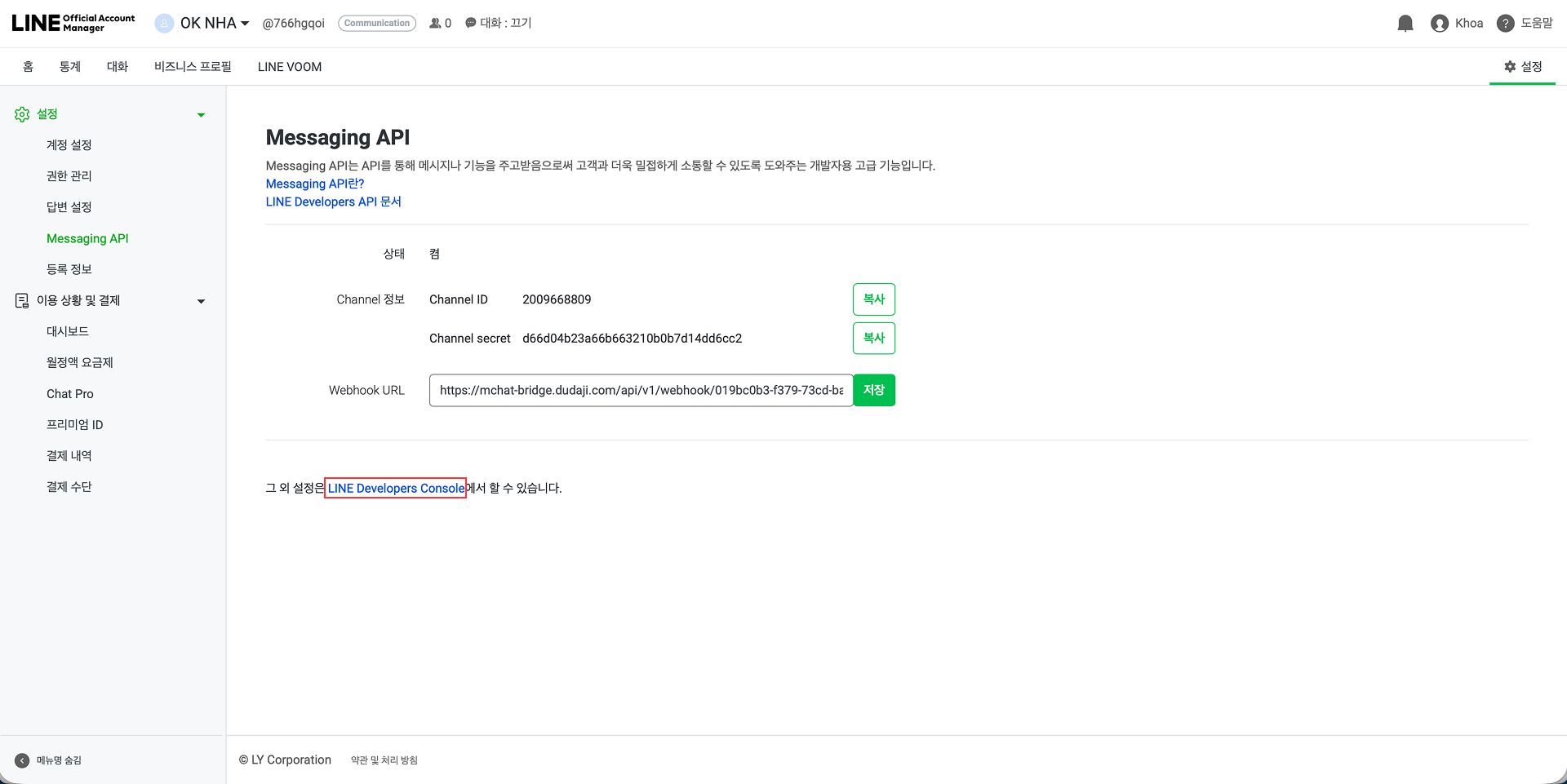Click the 이용 상황 및 결제 document icon
The image size is (1567, 784).
21,300
